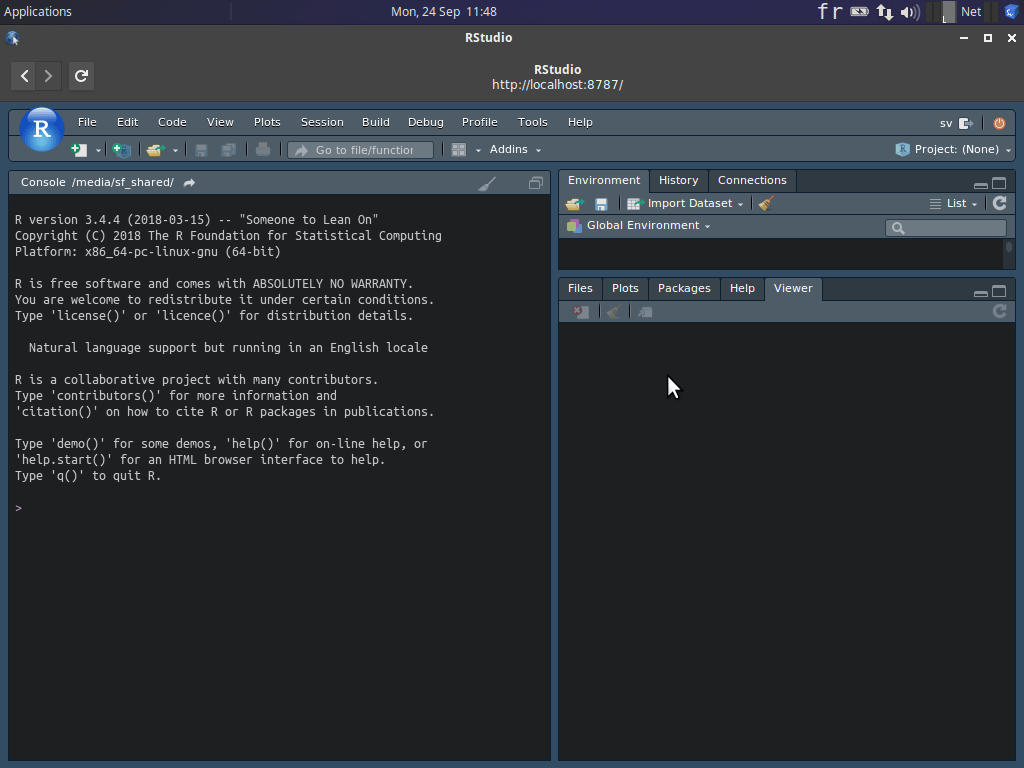Switch to the Help tab in lower pane
Viewport: 1024px width, 768px height.
pos(742,289)
